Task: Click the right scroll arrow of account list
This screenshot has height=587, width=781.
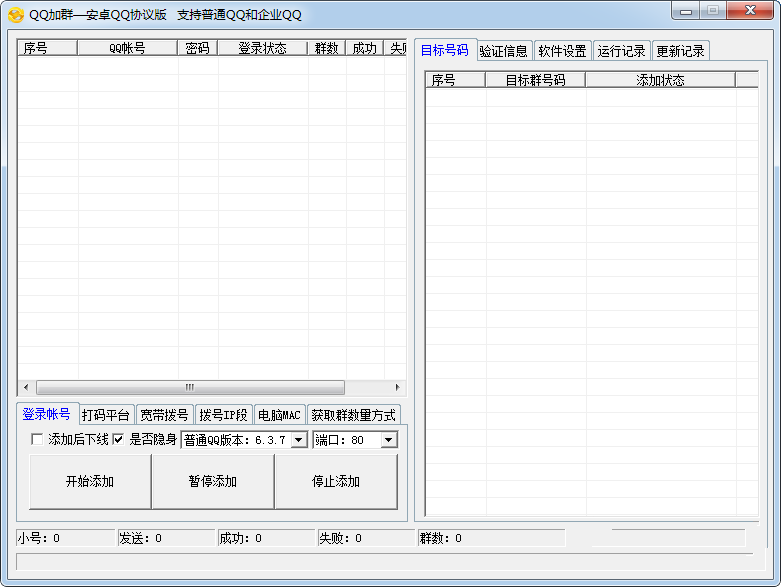Action: coord(397,387)
